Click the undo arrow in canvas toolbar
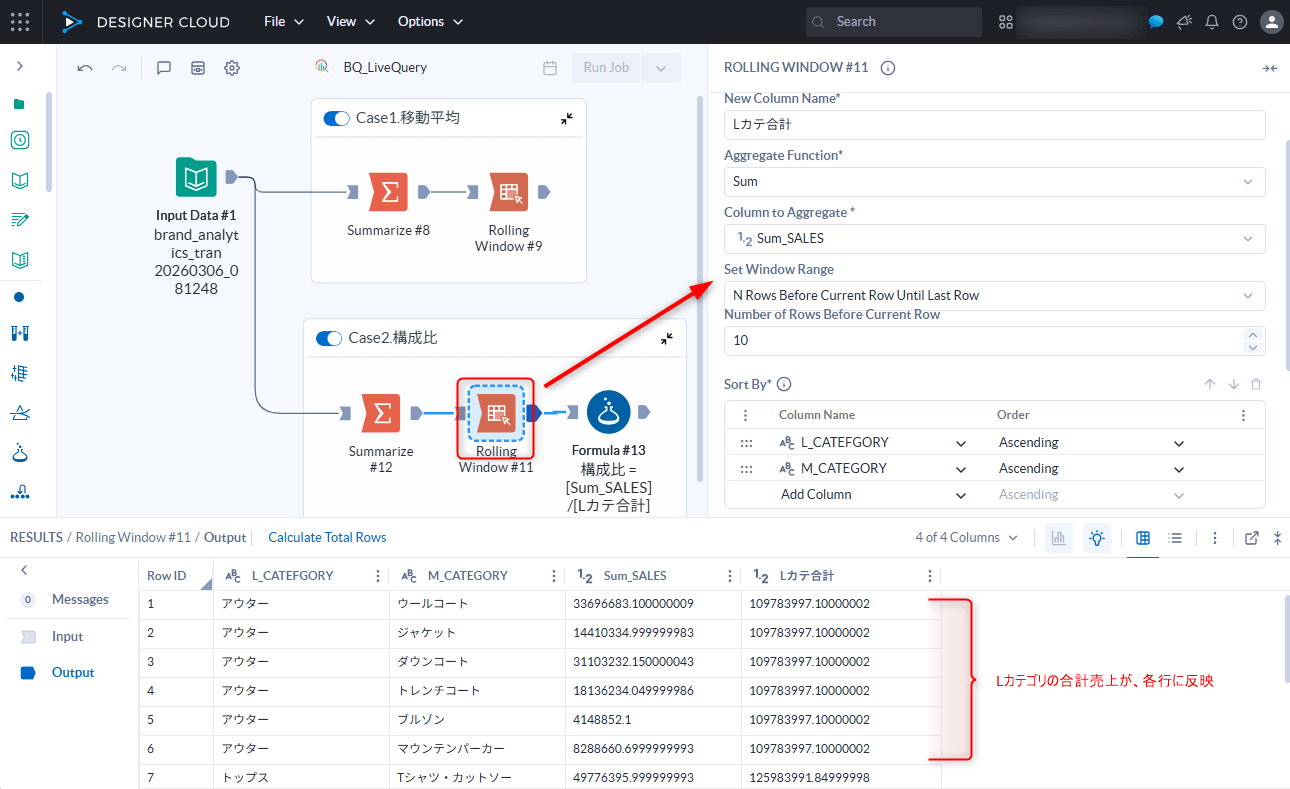Image resolution: width=1290 pixels, height=789 pixels. [x=85, y=68]
